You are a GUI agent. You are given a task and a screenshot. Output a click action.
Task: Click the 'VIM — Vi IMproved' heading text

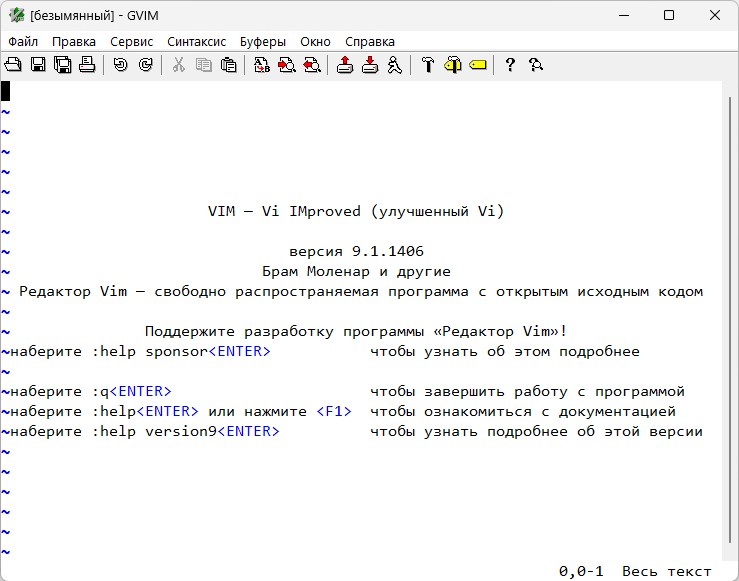tap(284, 211)
